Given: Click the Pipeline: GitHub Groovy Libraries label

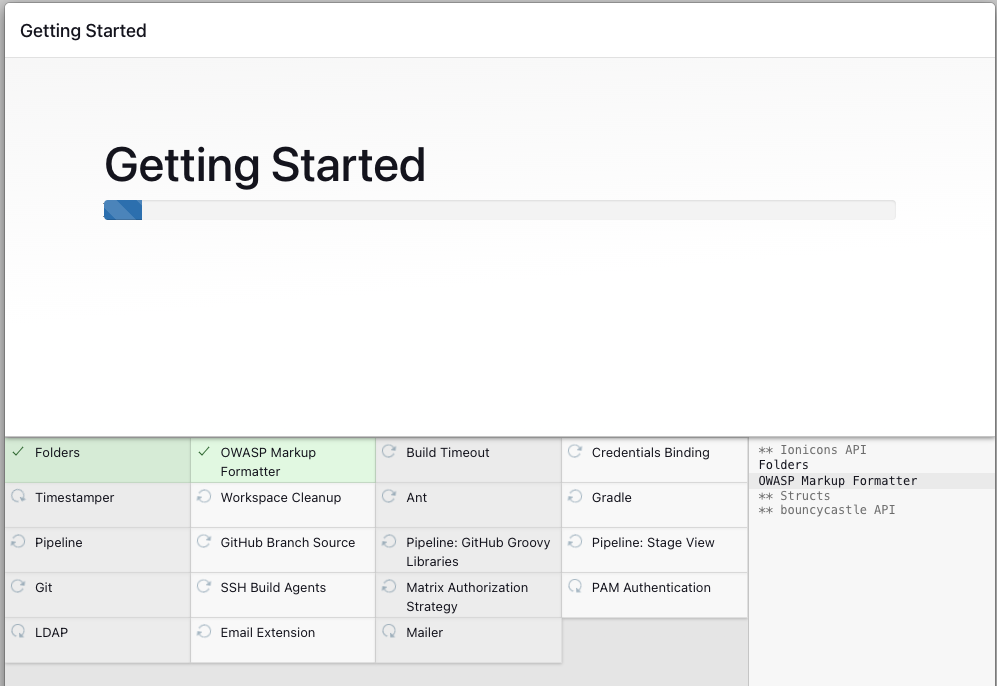Looking at the screenshot, I should pyautogui.click(x=478, y=552).
